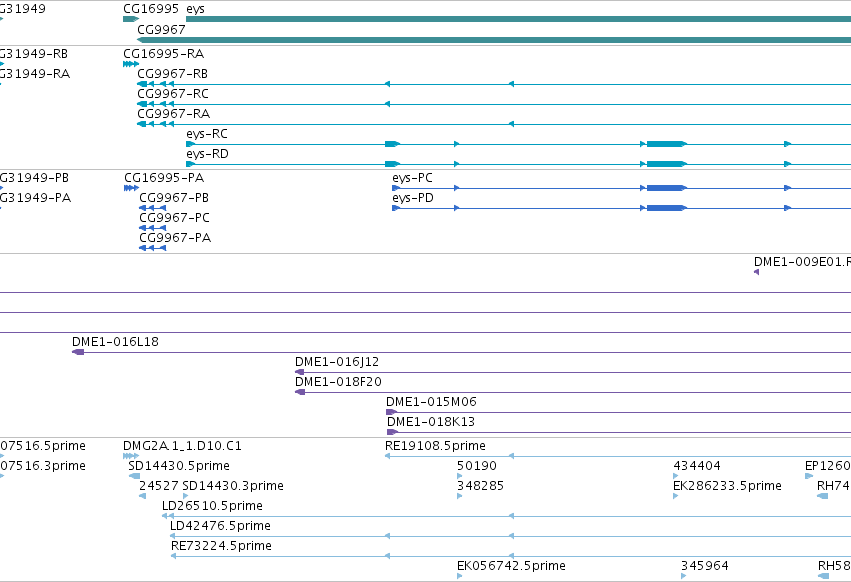Select the EK056742.5prime EST label
Image resolution: width=851 pixels, height=582 pixels.
(511, 566)
